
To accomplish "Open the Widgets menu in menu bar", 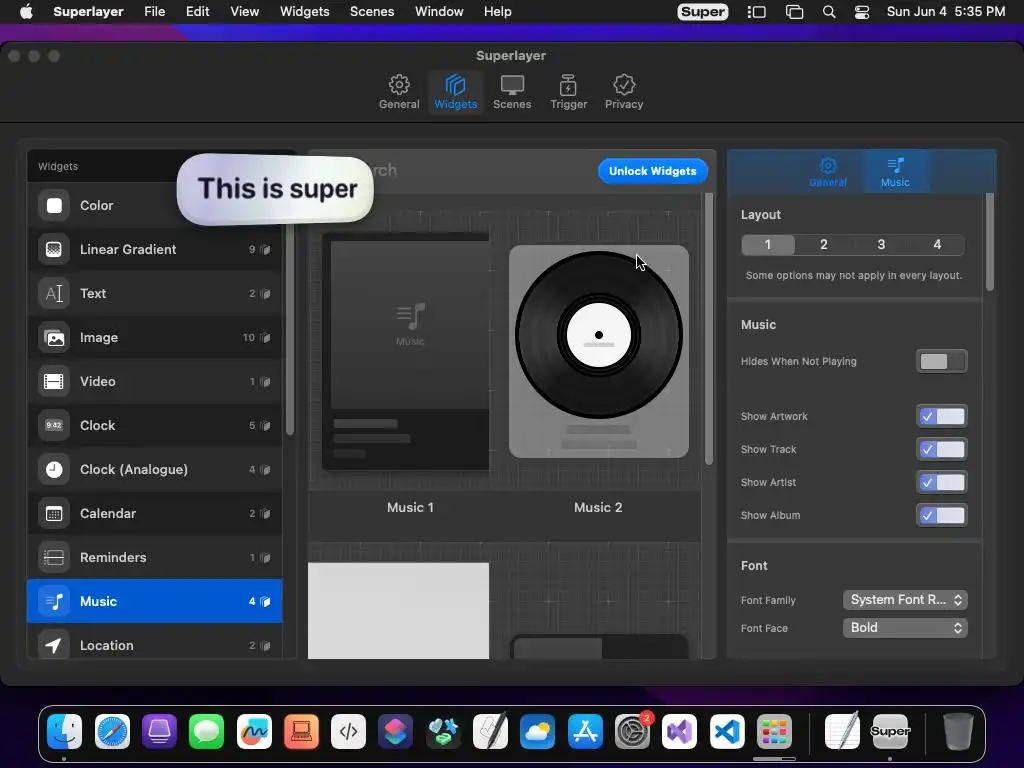I will (304, 12).
